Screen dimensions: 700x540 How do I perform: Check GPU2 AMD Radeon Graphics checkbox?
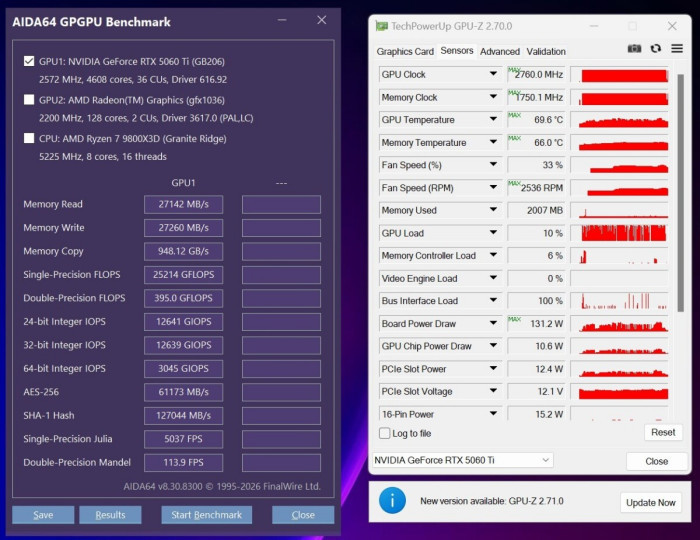click(x=29, y=100)
